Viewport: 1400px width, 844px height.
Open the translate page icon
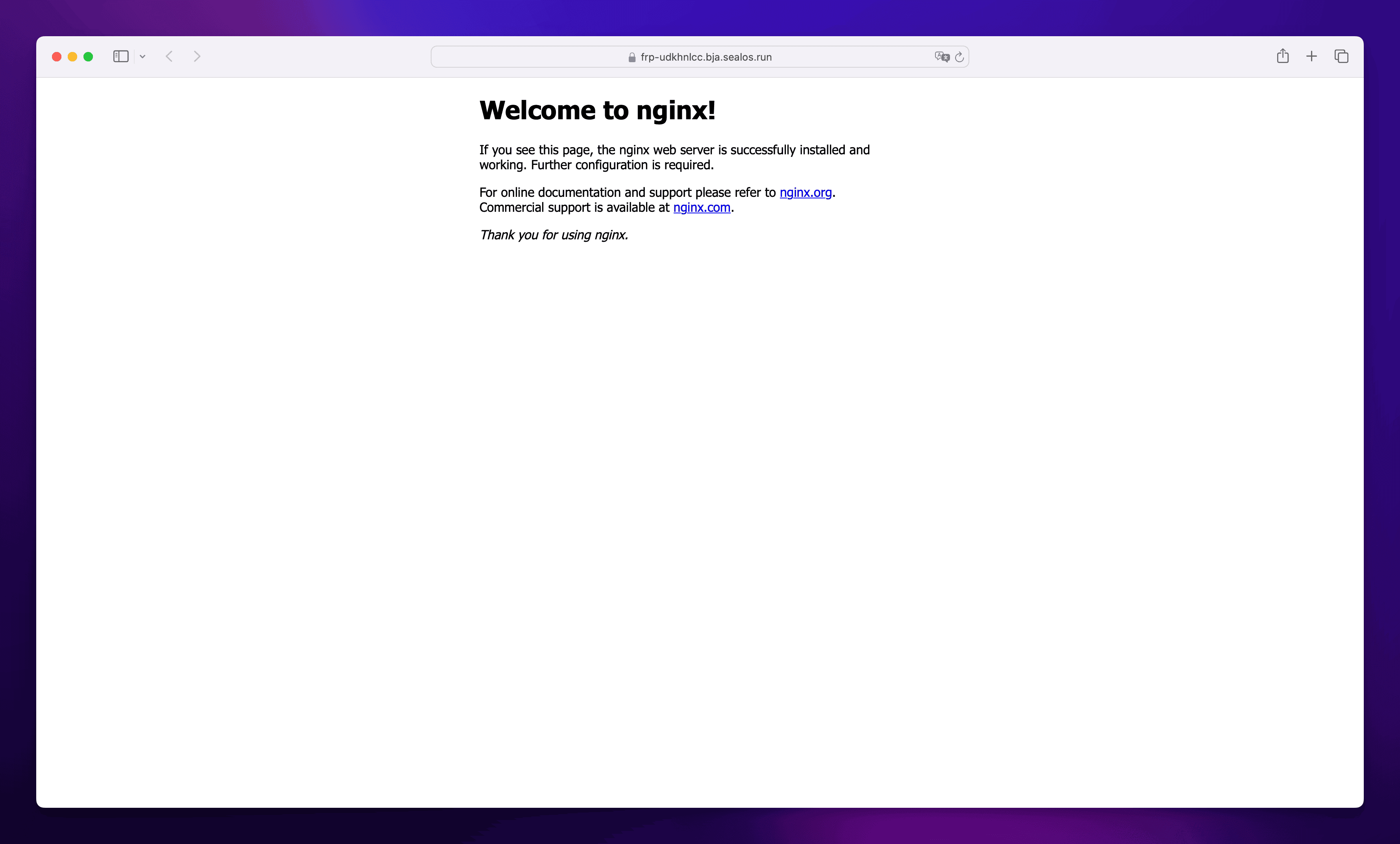(942, 57)
